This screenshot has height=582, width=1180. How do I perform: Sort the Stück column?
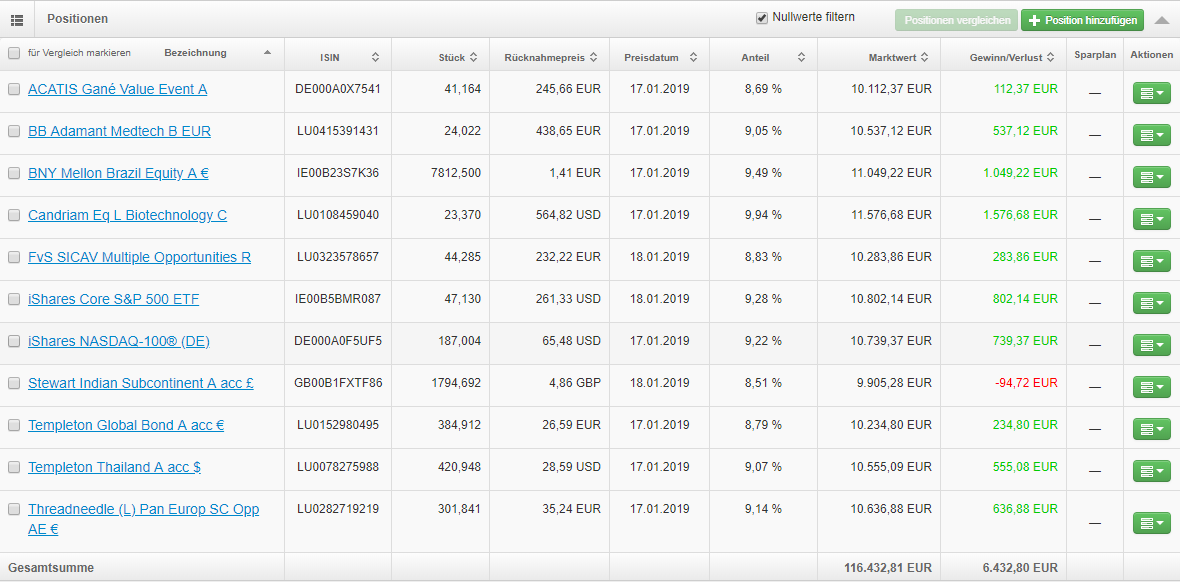point(474,57)
